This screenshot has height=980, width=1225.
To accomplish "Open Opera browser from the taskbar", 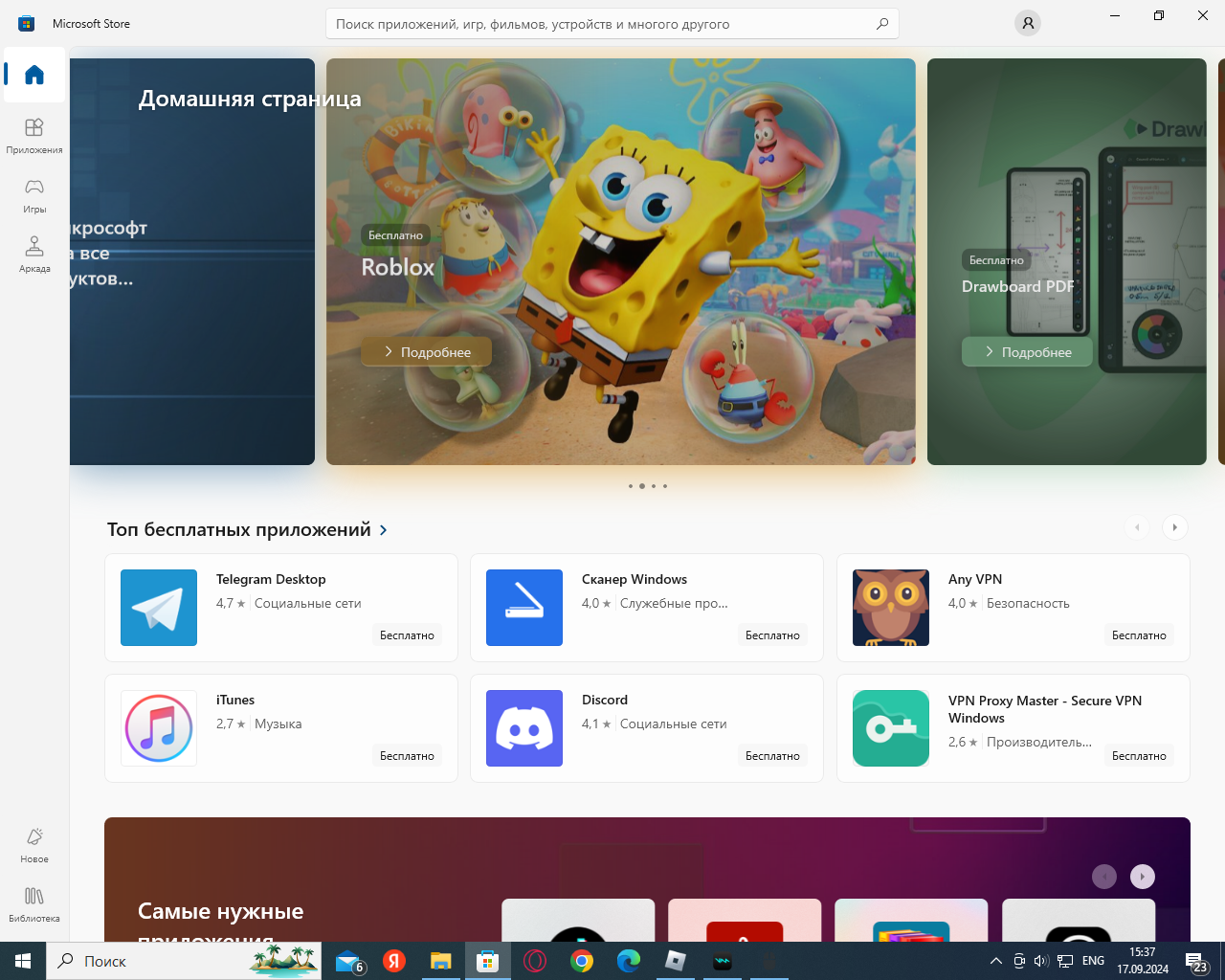I will (535, 961).
